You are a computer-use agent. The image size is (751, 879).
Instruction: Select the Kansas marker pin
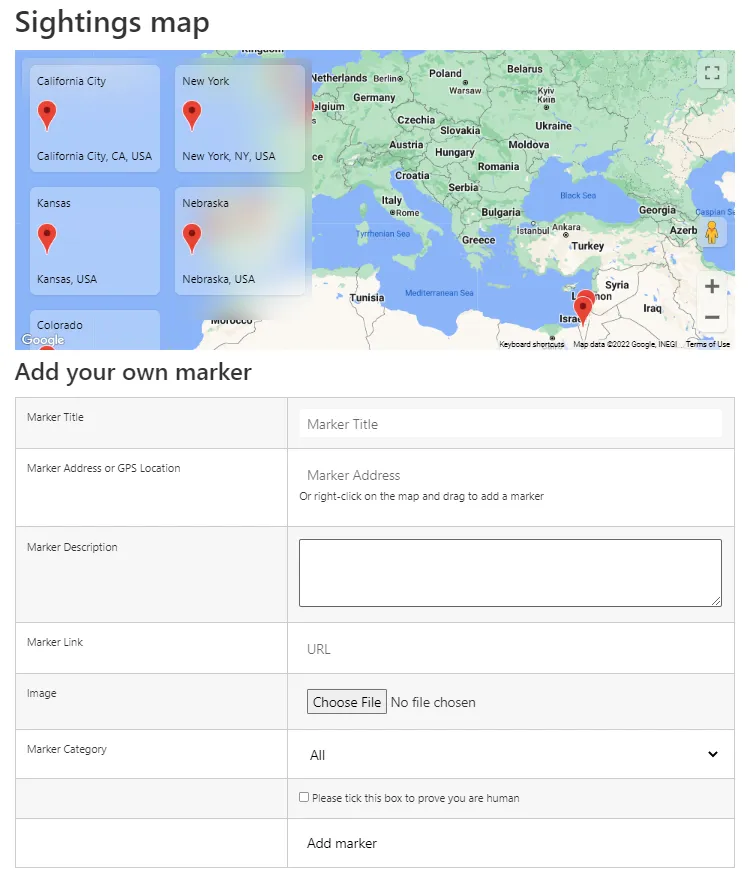47,237
